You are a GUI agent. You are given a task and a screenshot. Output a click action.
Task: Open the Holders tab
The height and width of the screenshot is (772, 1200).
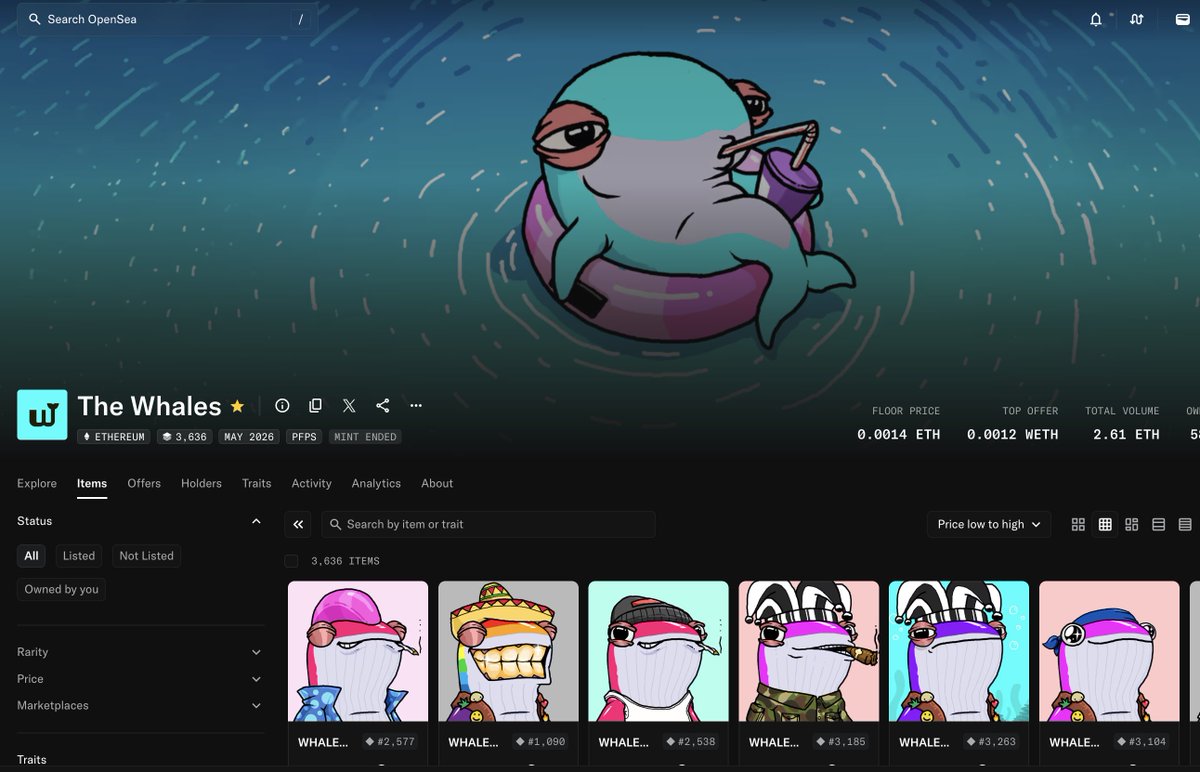click(201, 483)
